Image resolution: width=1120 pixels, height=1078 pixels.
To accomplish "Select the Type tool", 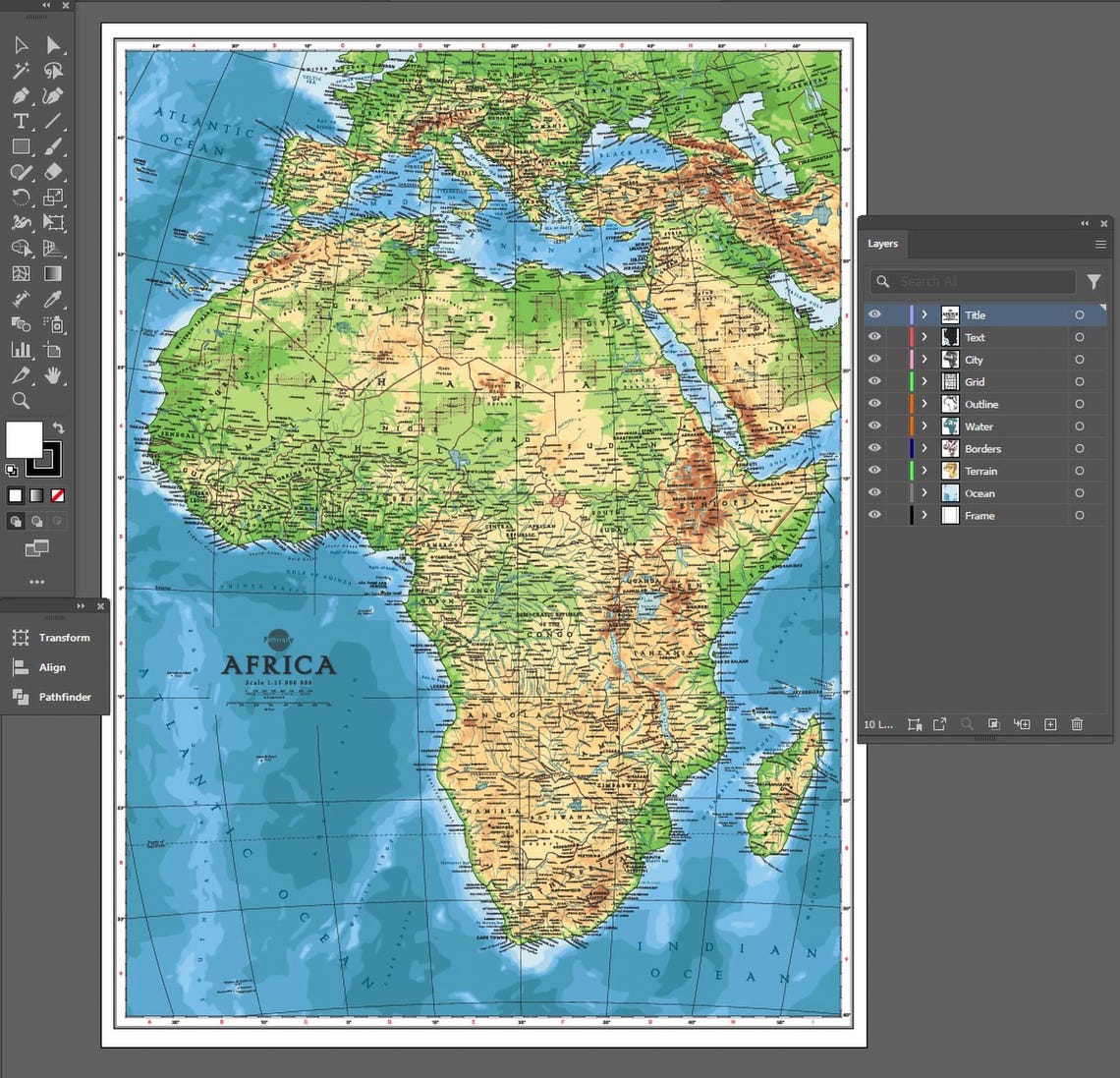I will coord(21,122).
